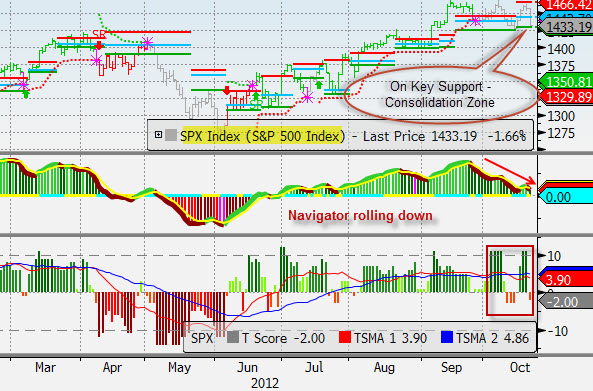Click the gray -2.00 T Score tag
The height and width of the screenshot is (391, 593).
coord(566,302)
